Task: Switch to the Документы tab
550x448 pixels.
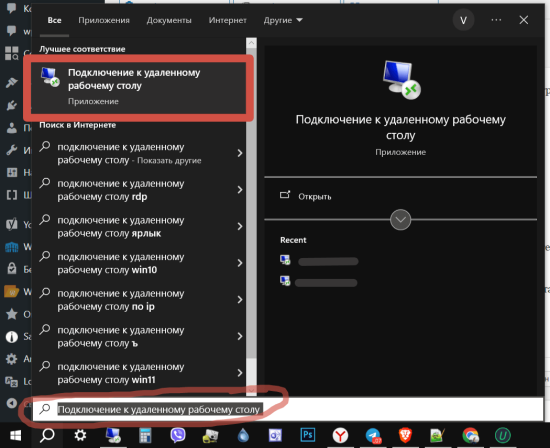Action: [169, 20]
